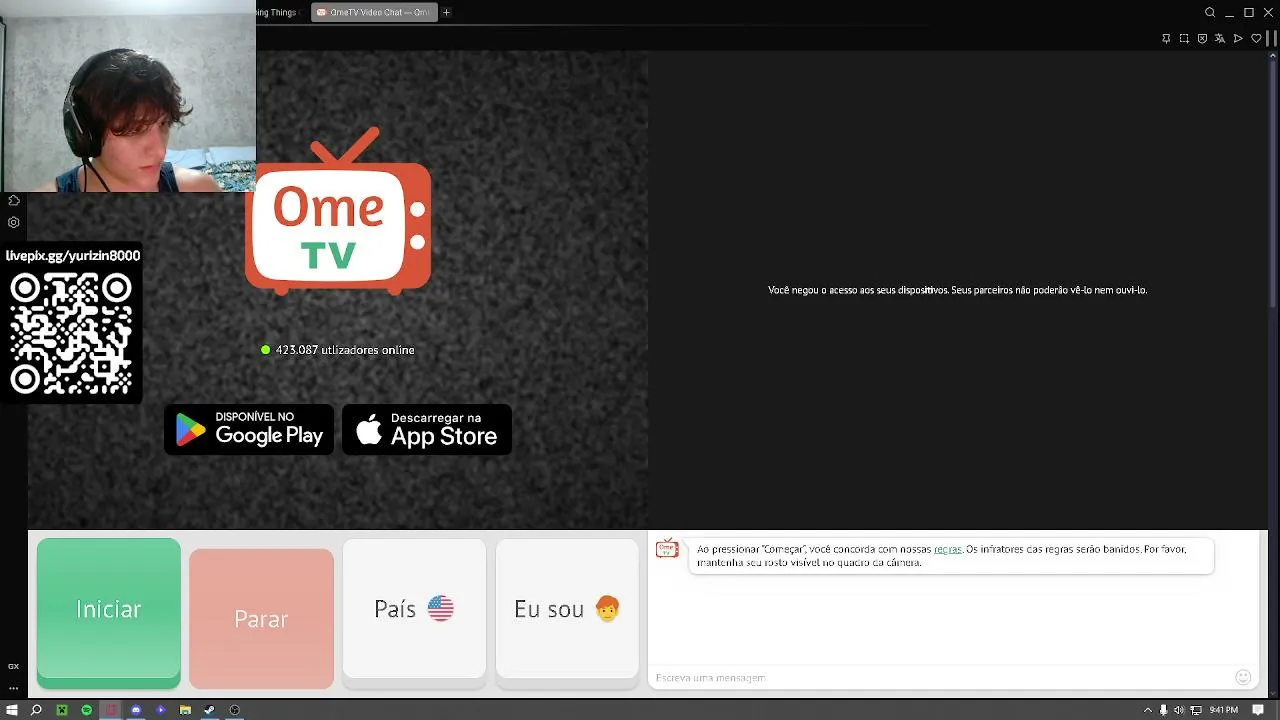1280x720 pixels.
Task: Click the OmeTV logo
Action: pyautogui.click(x=338, y=211)
